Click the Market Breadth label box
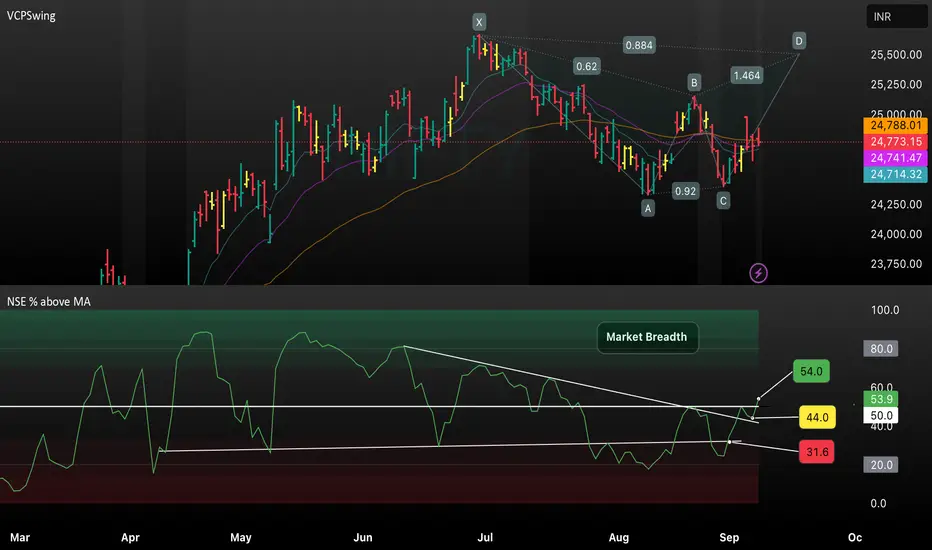 coord(647,337)
